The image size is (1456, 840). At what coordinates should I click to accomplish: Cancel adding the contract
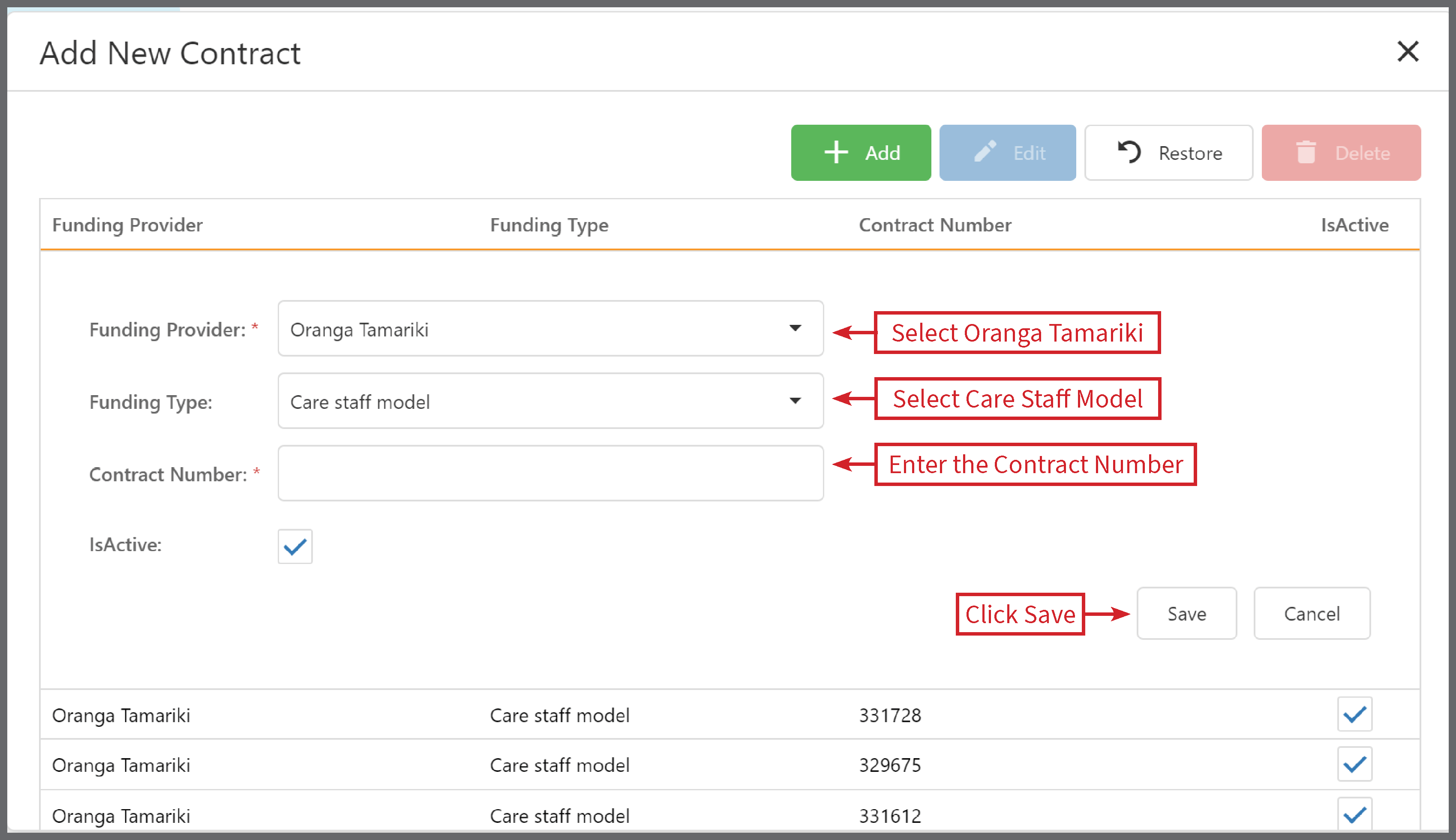point(1312,613)
